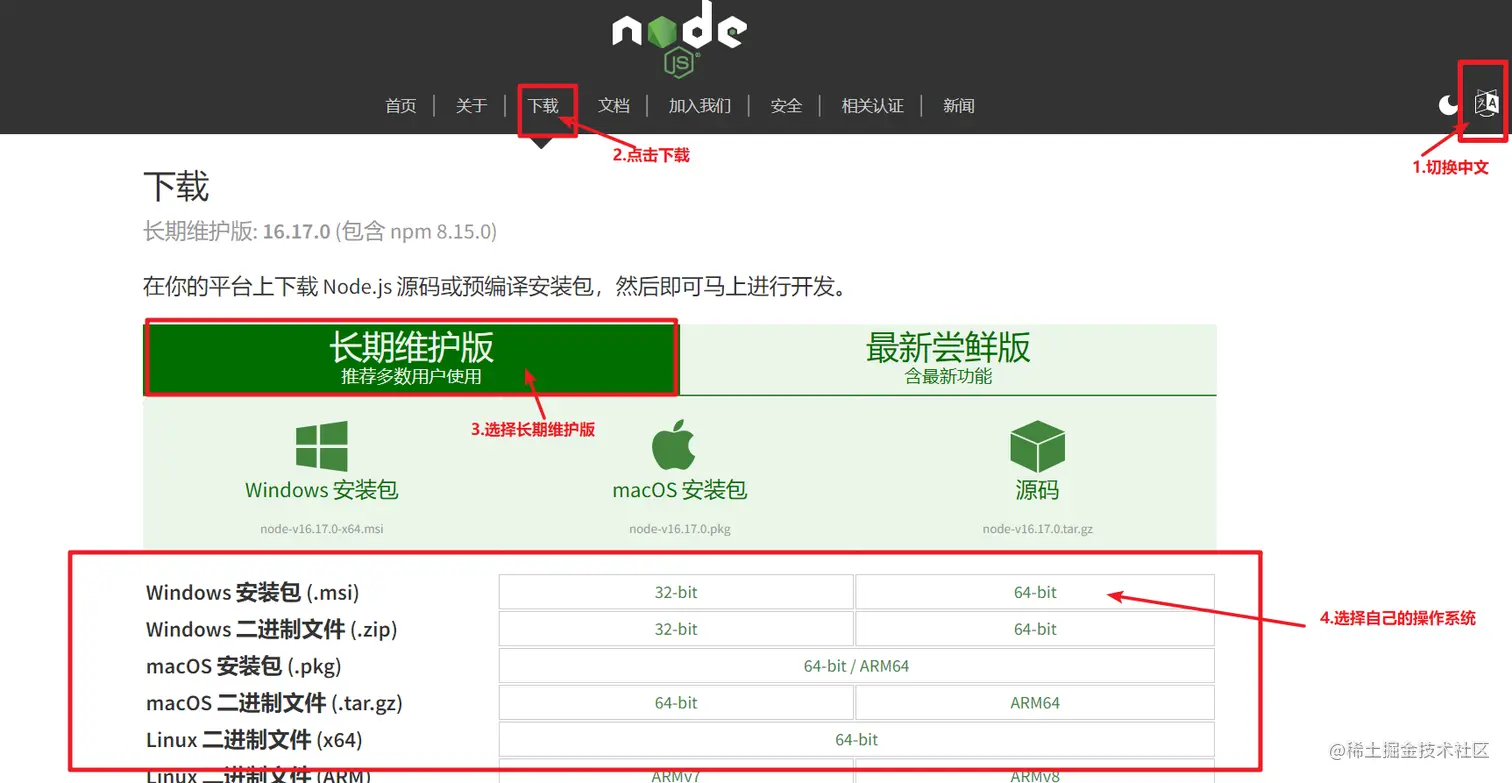This screenshot has width=1512, height=783.
Task: Open the 加入我们 navigation item
Action: (700, 106)
